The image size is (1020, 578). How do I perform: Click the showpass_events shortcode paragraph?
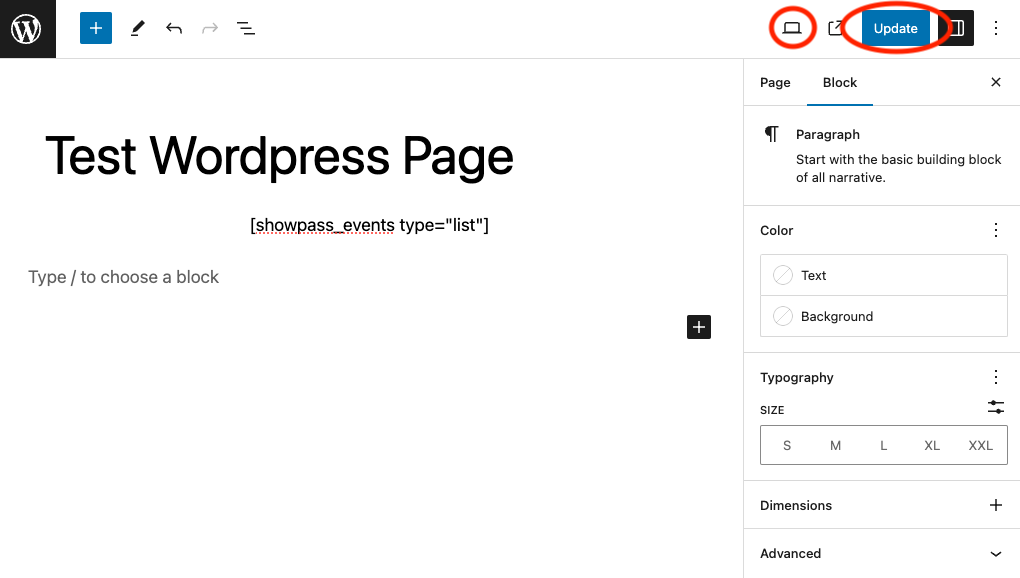(x=369, y=225)
